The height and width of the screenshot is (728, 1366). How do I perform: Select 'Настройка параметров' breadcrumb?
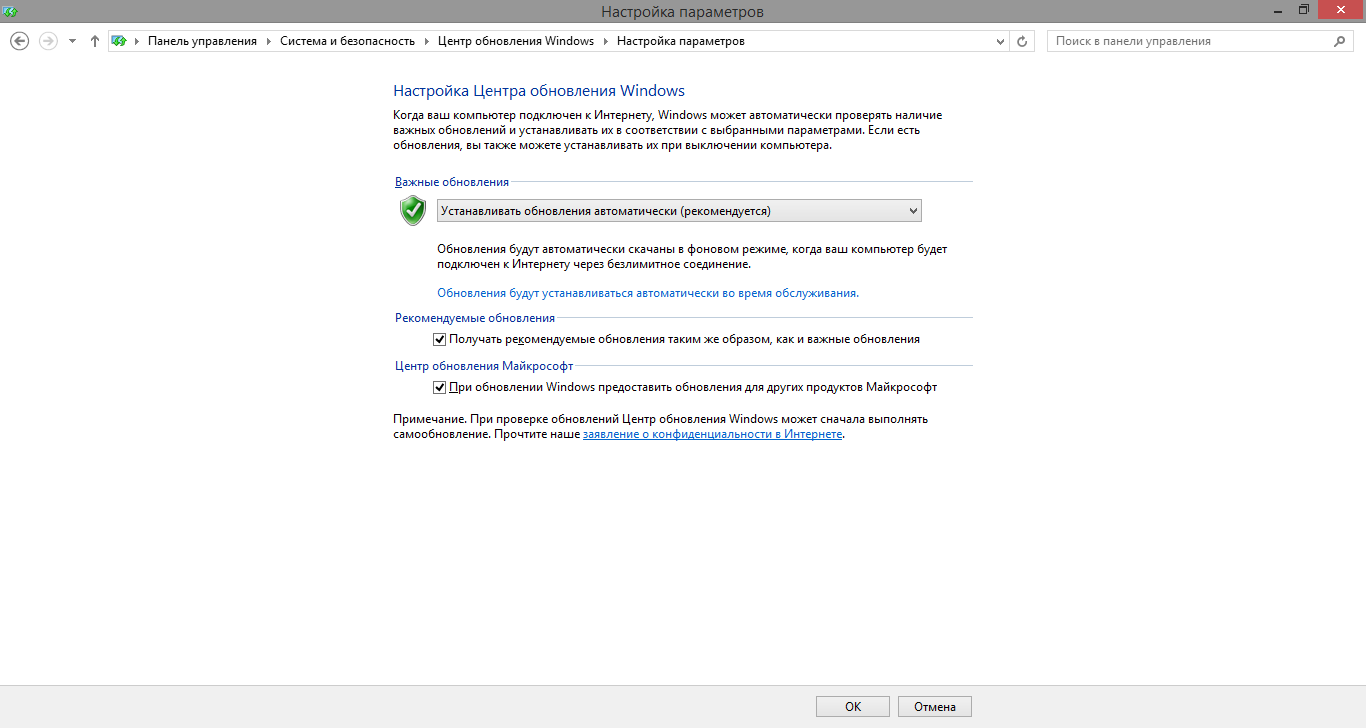point(680,41)
